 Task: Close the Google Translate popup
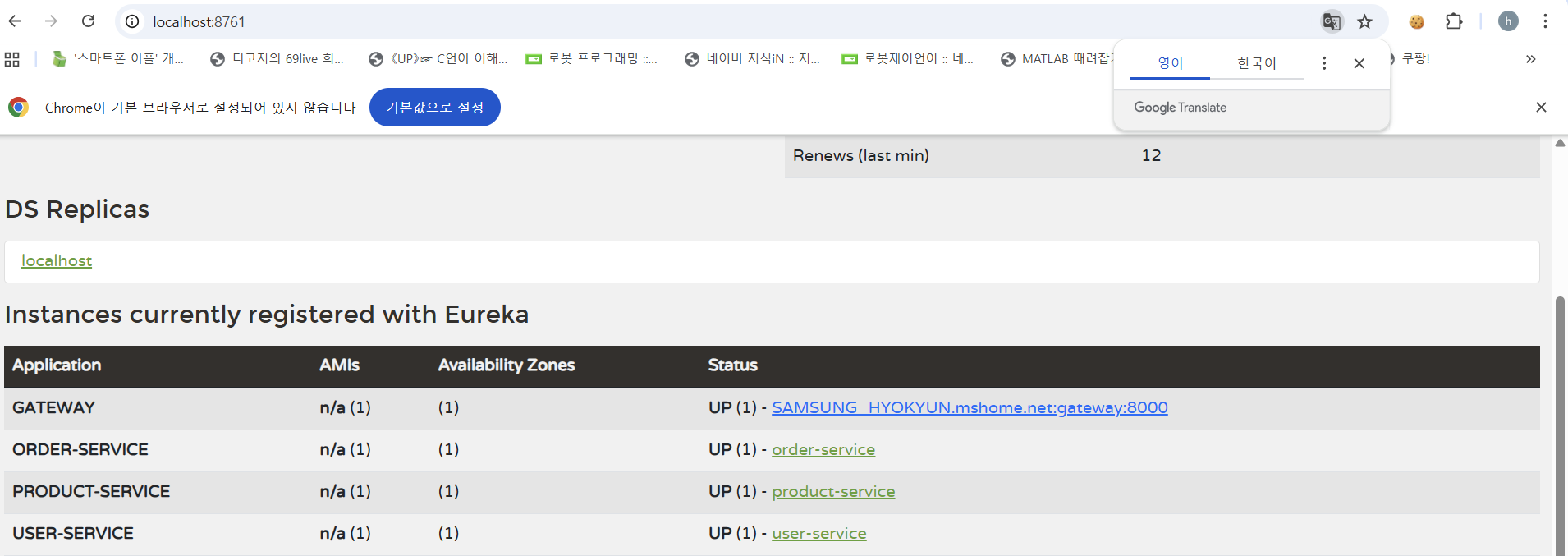[x=1359, y=63]
